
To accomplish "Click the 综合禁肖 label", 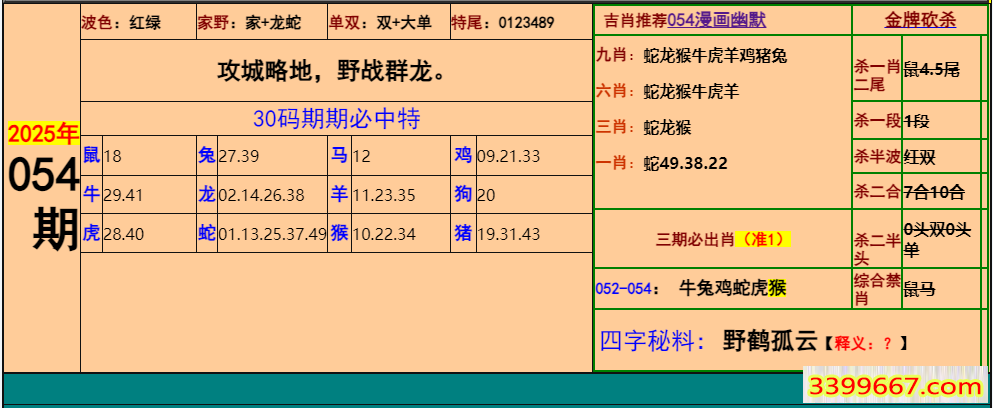I will pos(877,291).
